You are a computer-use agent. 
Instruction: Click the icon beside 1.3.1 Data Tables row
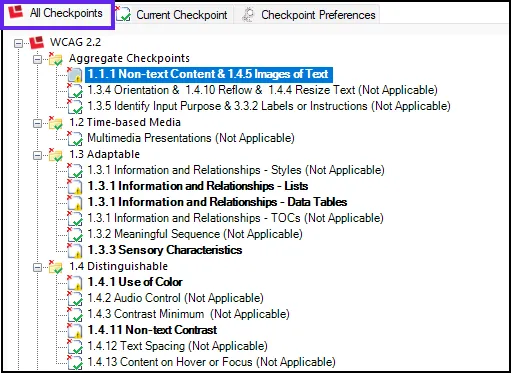[x=75, y=202]
